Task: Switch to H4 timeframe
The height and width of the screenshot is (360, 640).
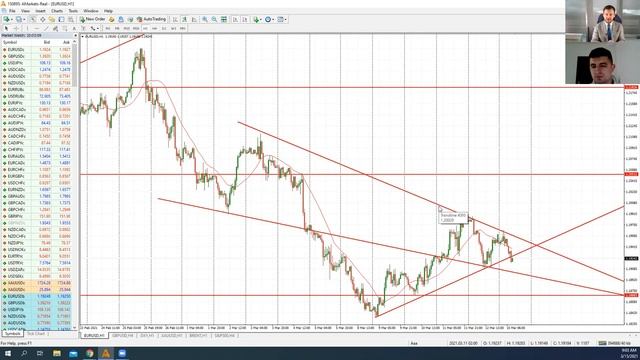Action: [x=155, y=29]
